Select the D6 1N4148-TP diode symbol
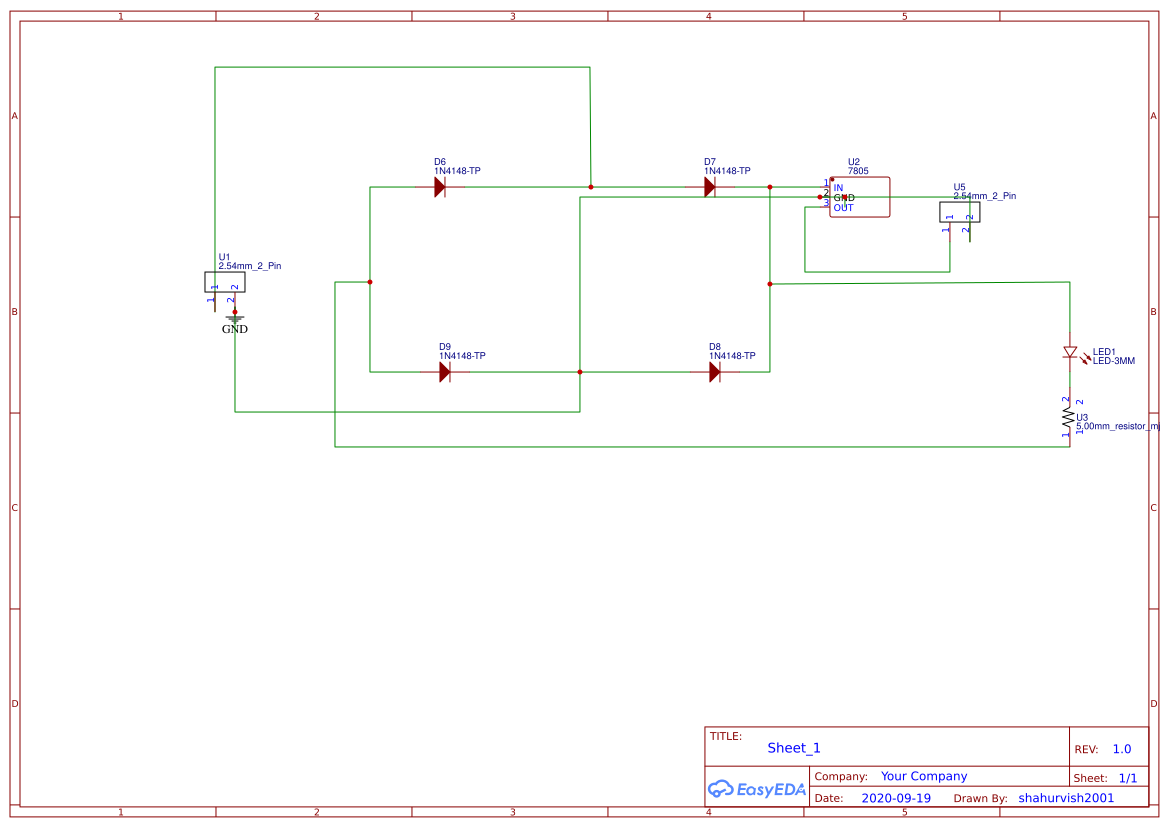This screenshot has width=1171, height=827. (x=440, y=186)
